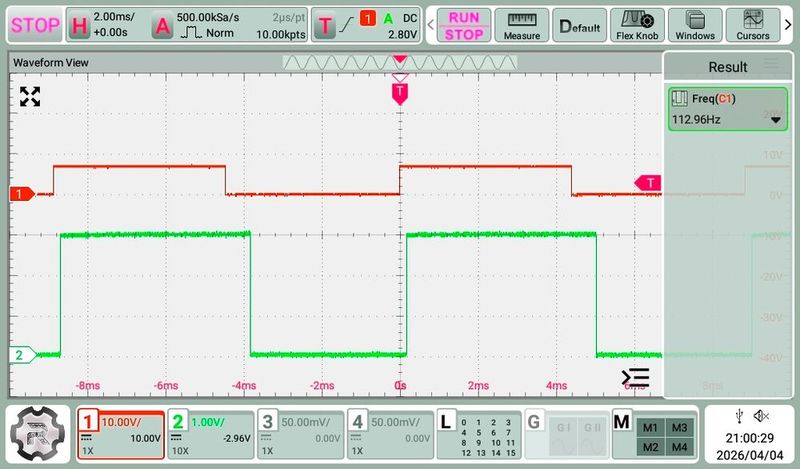Click channel 2 offset -2.96V value
Screen dimensions: 800x469
pyautogui.click(x=237, y=438)
